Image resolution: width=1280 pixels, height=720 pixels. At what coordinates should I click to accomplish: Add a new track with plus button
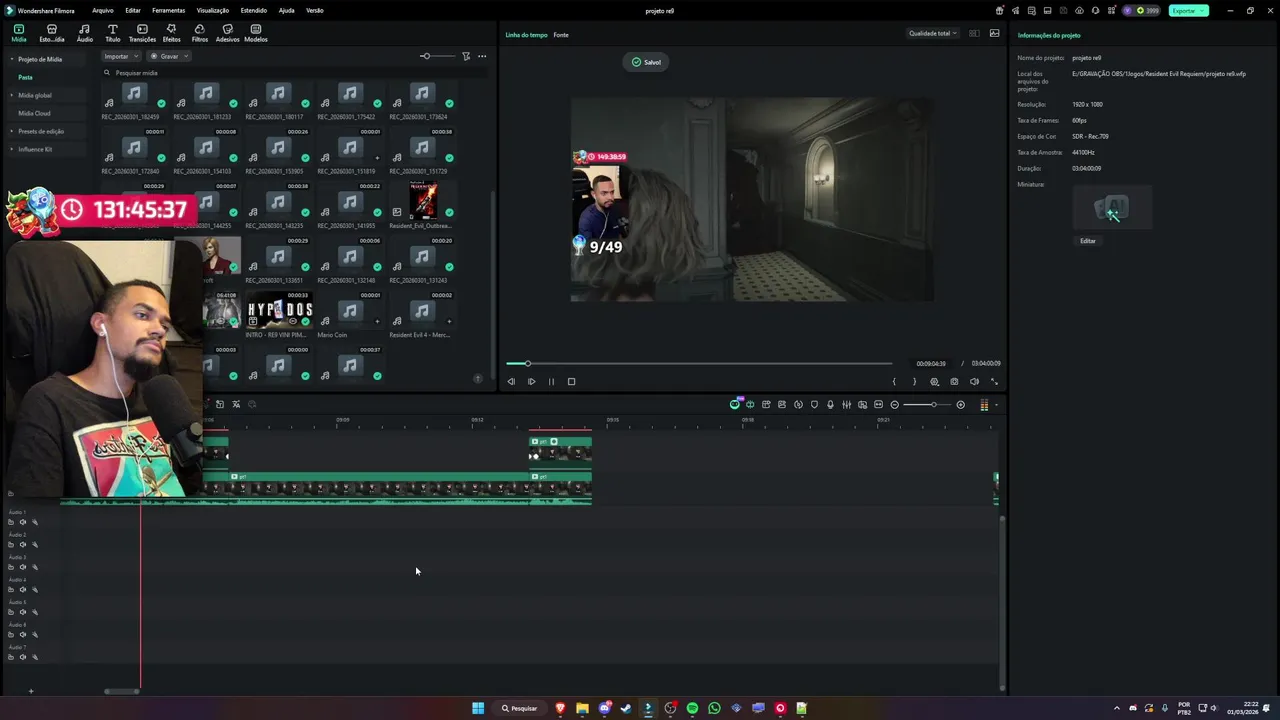(30, 691)
